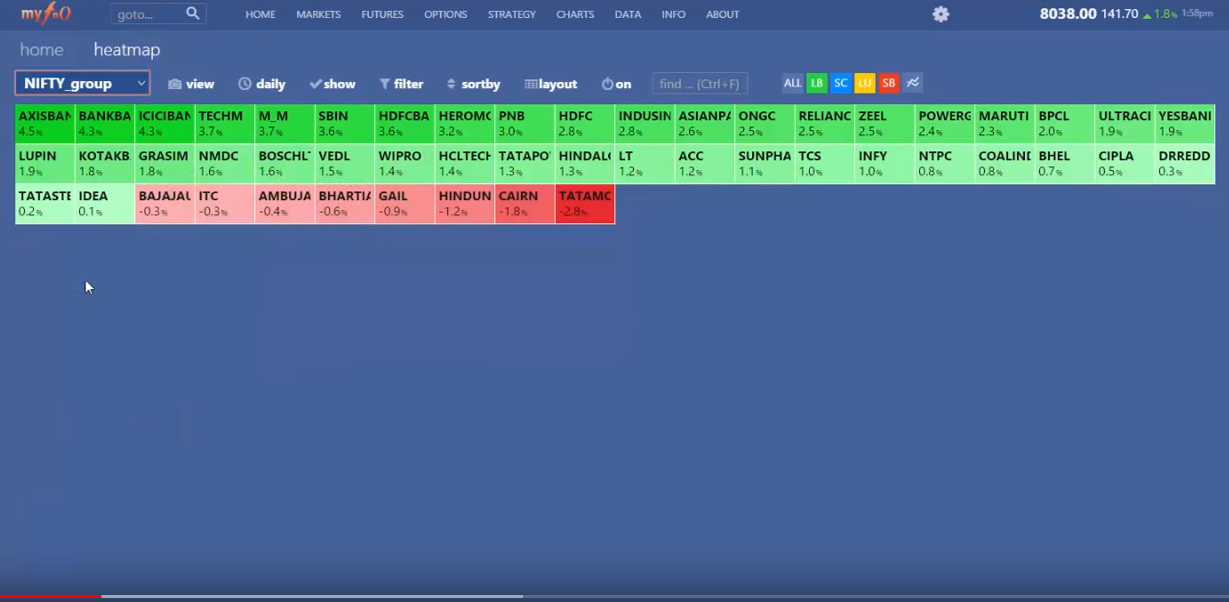Toggle the yellow LU filter

[864, 83]
